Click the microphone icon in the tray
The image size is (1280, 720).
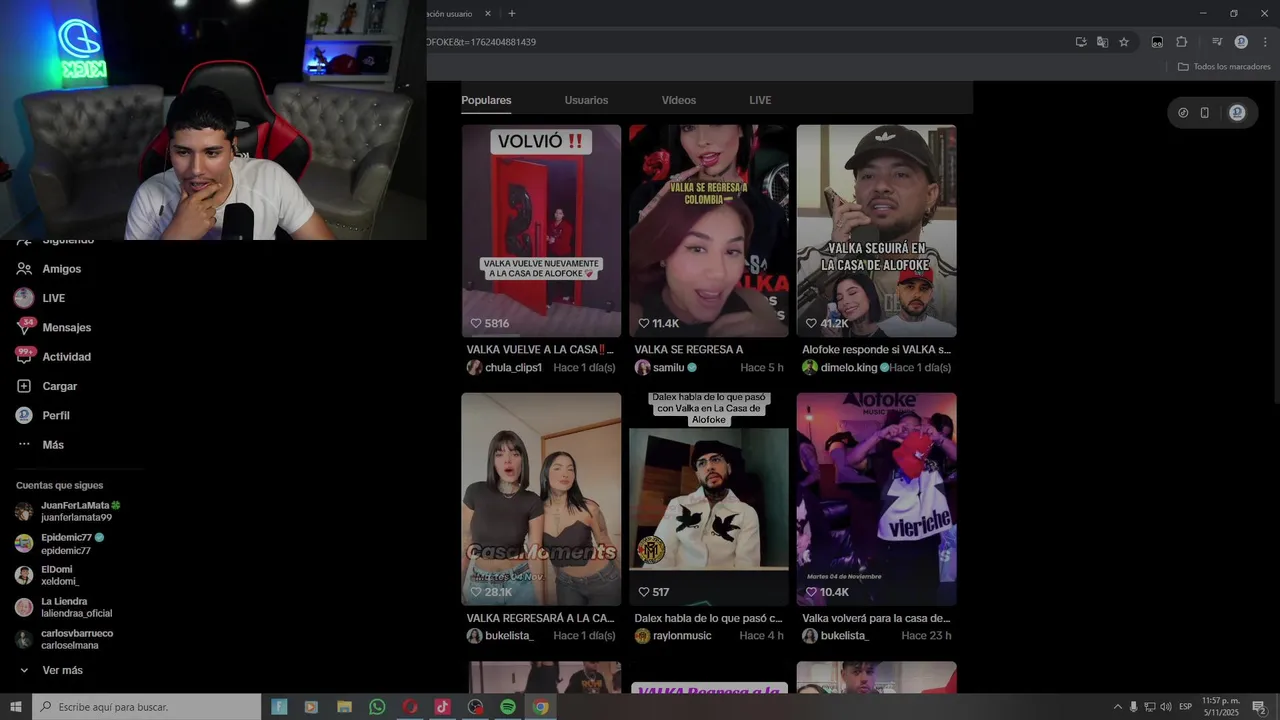pyautogui.click(x=1134, y=707)
